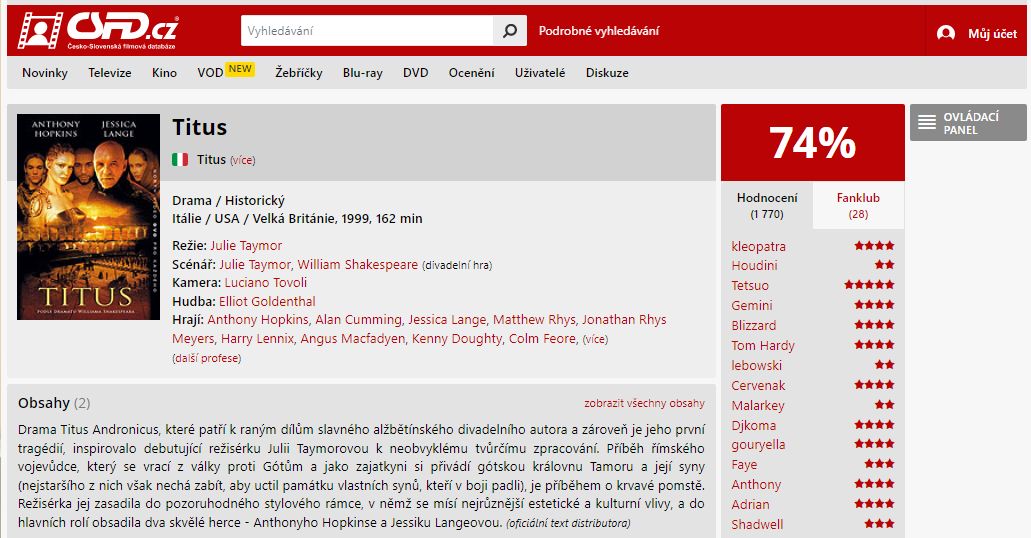
Task: Open director Julie Taymor's page
Action: (x=246, y=245)
